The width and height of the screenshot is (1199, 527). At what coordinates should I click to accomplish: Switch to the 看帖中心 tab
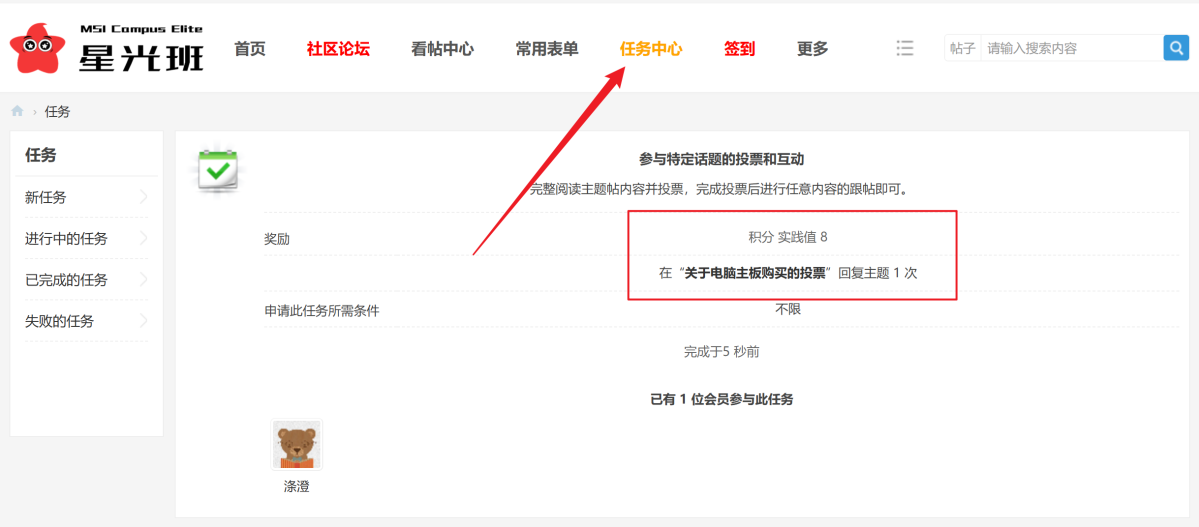442,49
